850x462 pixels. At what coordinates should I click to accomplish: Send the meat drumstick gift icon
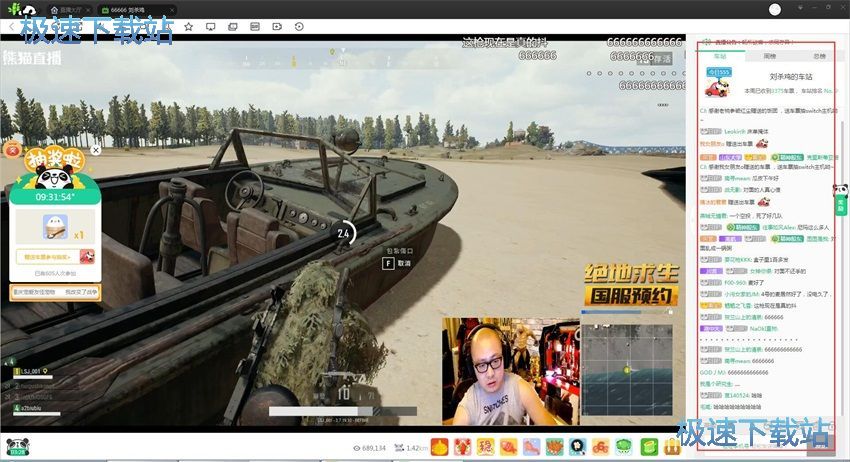(508, 447)
